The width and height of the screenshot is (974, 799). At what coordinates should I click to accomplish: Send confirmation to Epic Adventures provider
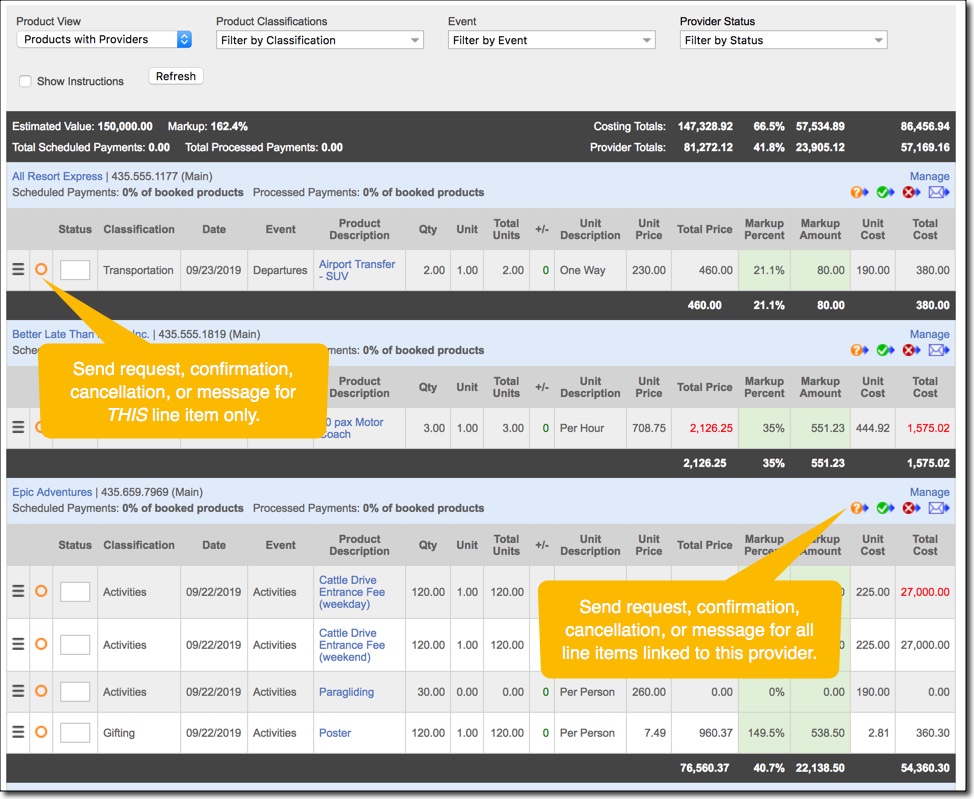click(885, 508)
